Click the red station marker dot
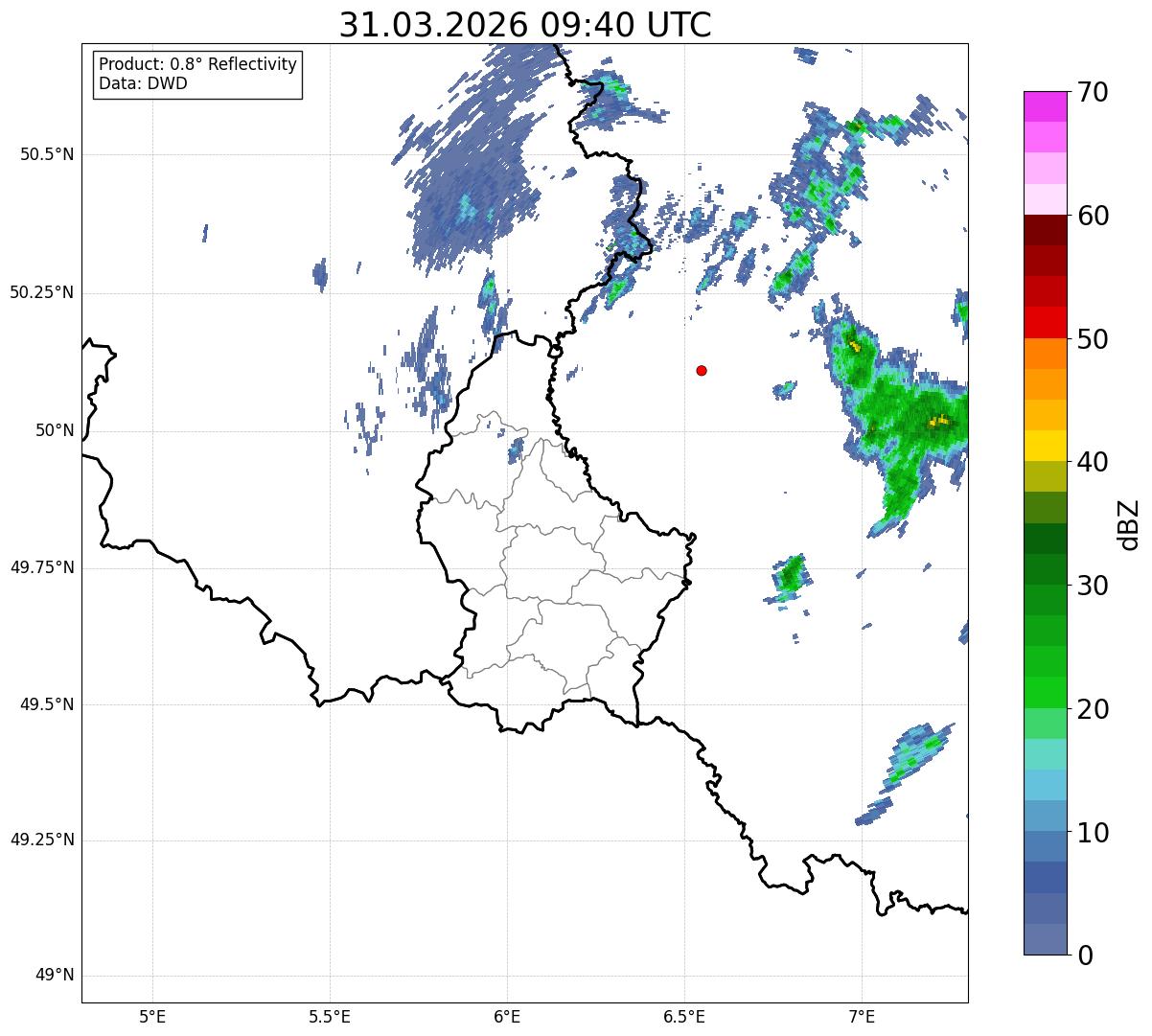 coord(702,370)
